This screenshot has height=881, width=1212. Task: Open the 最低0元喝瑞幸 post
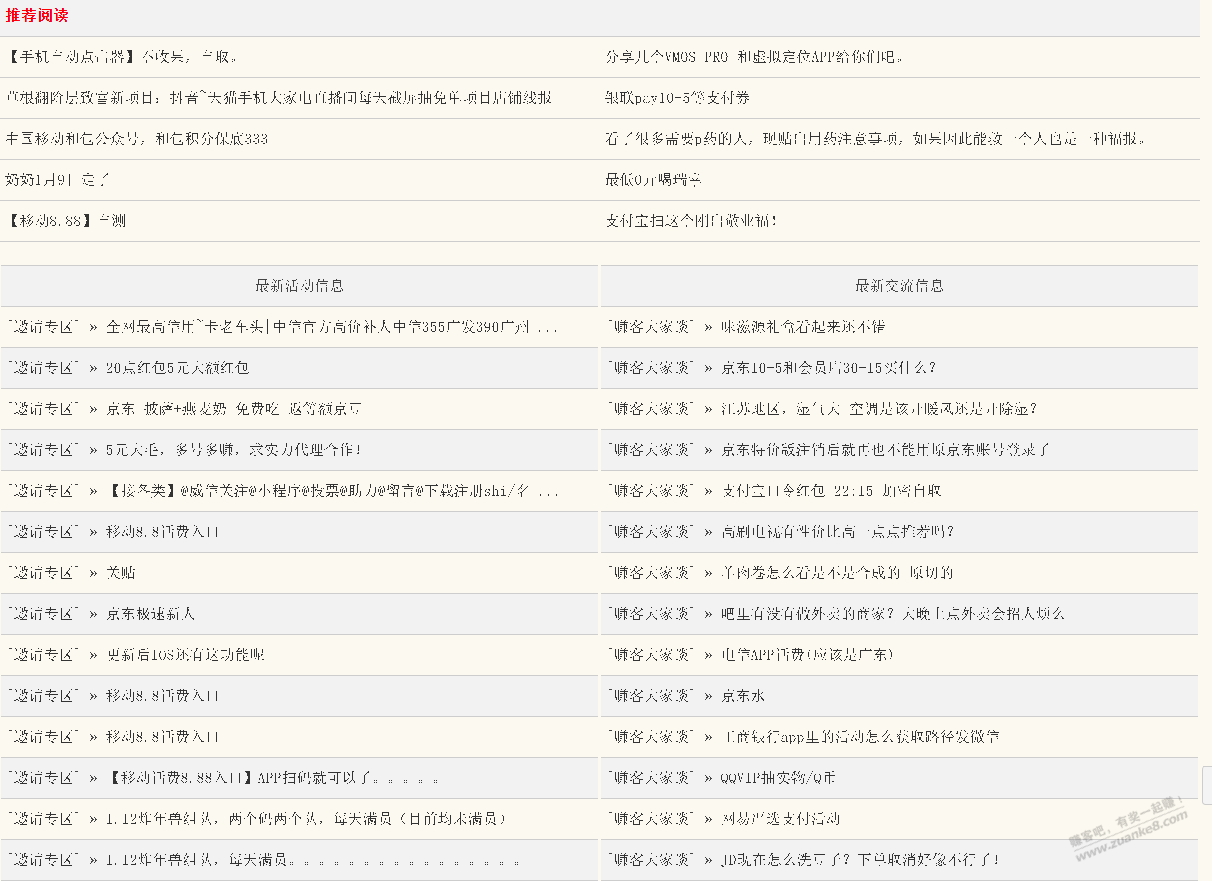point(653,180)
